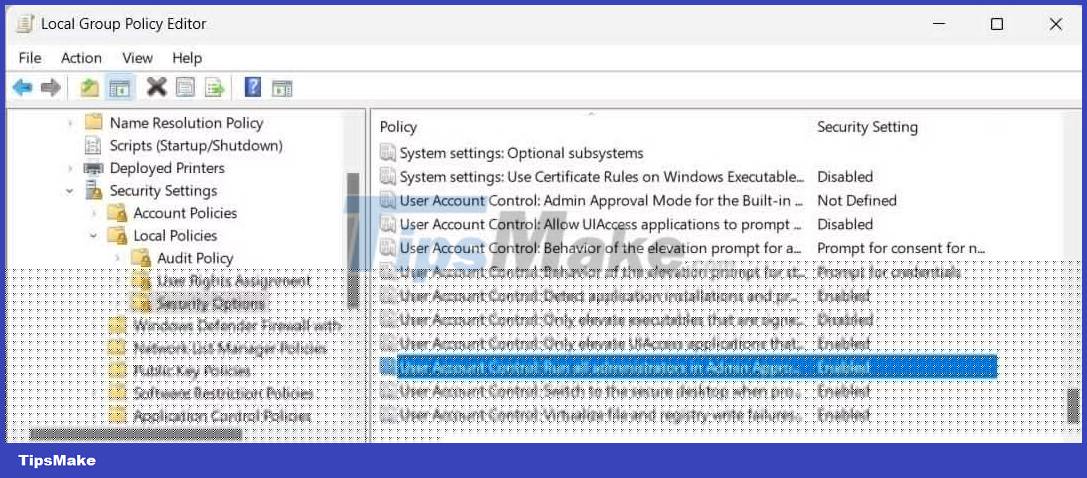Go up one level with folder icon
1087x478 pixels.
pos(89,88)
